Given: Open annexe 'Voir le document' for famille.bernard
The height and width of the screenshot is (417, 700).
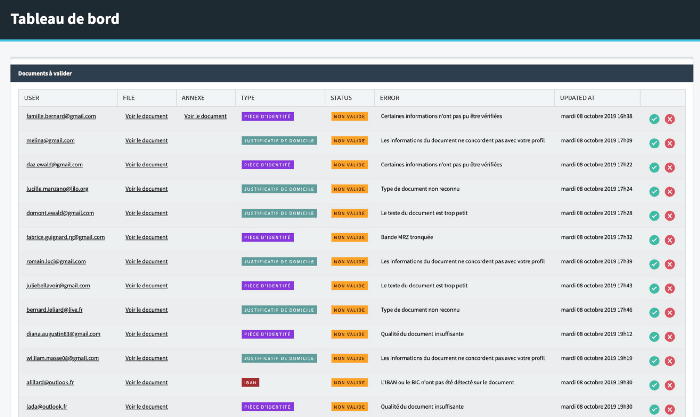Looking at the screenshot, I should [205, 116].
